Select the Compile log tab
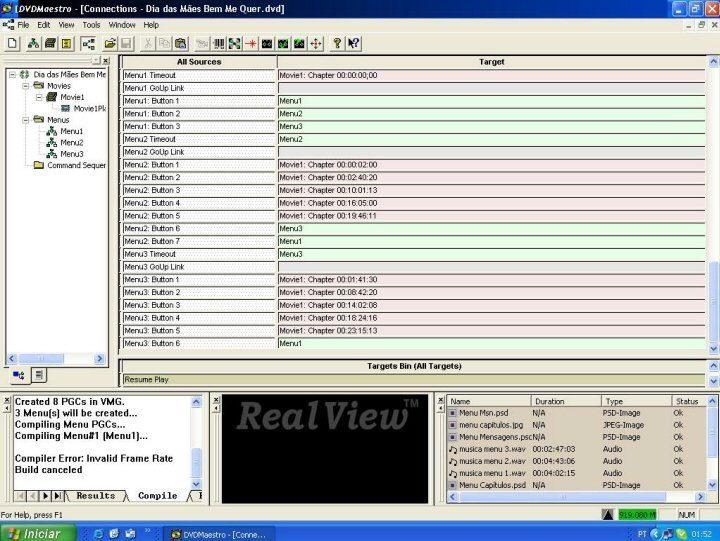Screen dimensions: 720x541 point(157,496)
